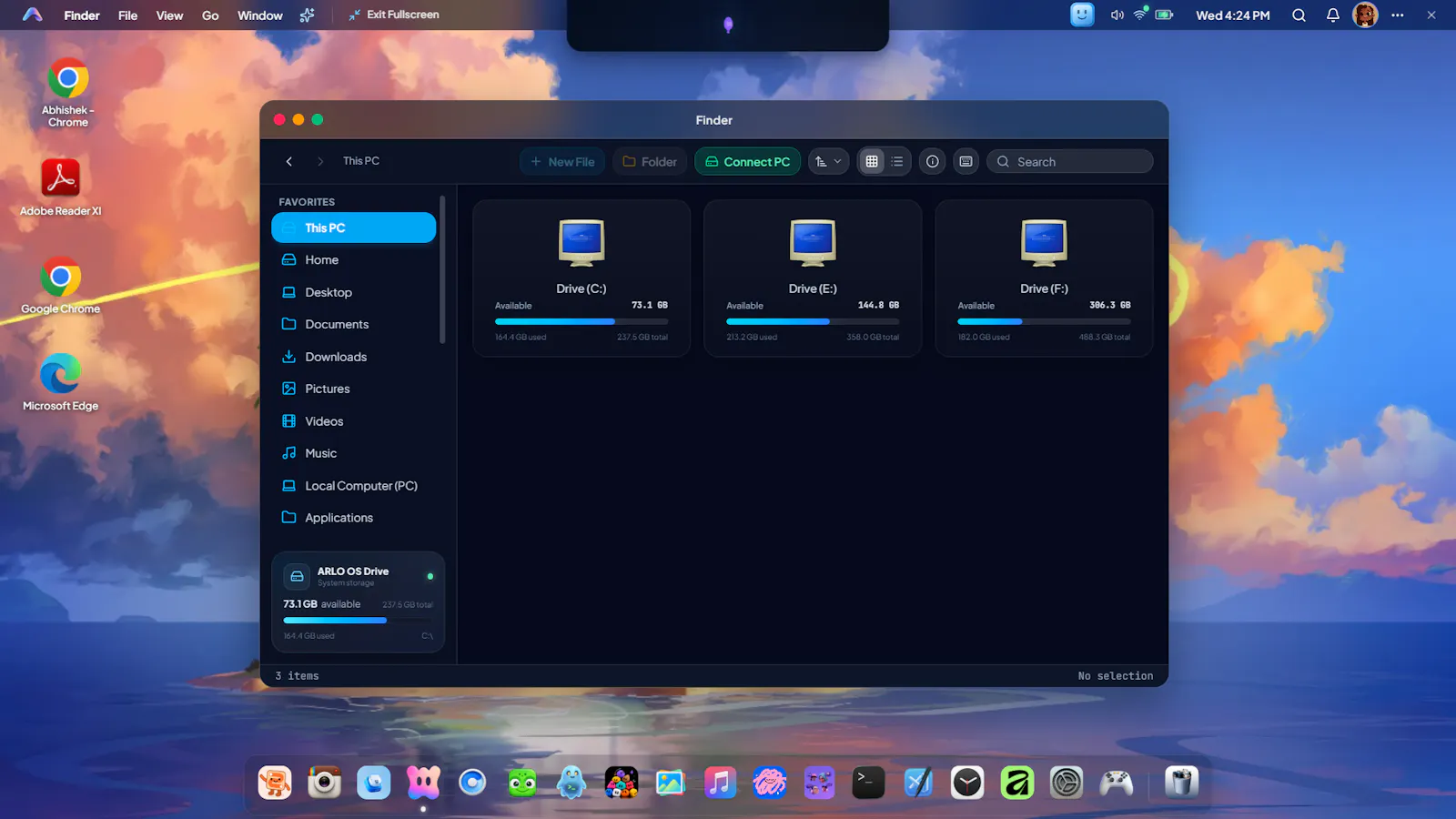Open the Window menu
1456x819 pixels.
(260, 15)
